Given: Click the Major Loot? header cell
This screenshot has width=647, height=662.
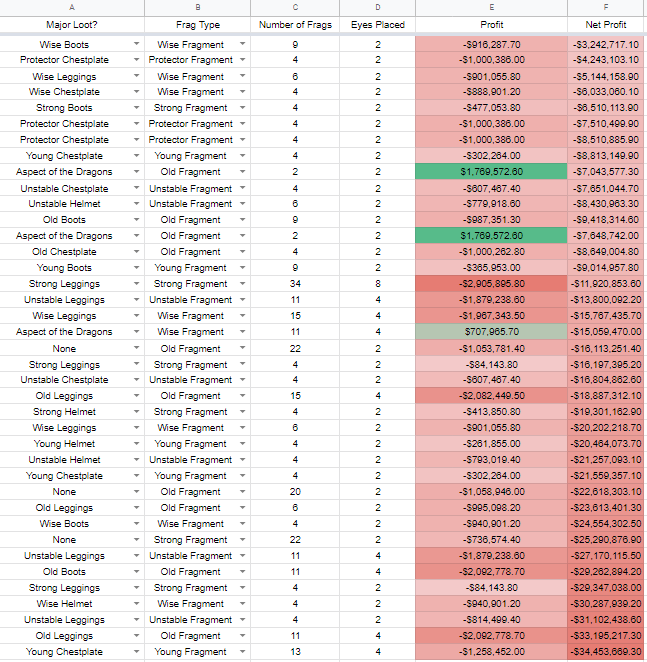Looking at the screenshot, I should (72, 25).
